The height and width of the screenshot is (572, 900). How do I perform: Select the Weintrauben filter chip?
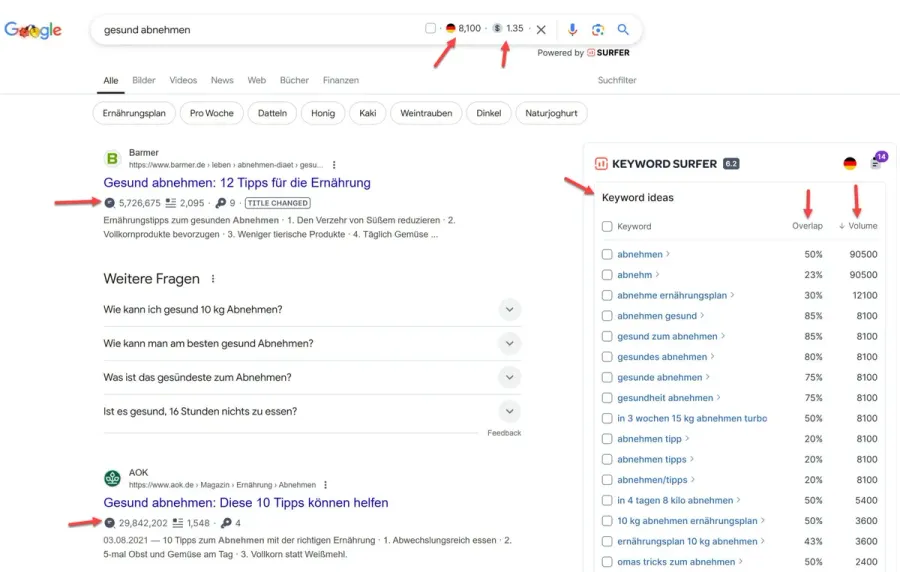click(426, 113)
